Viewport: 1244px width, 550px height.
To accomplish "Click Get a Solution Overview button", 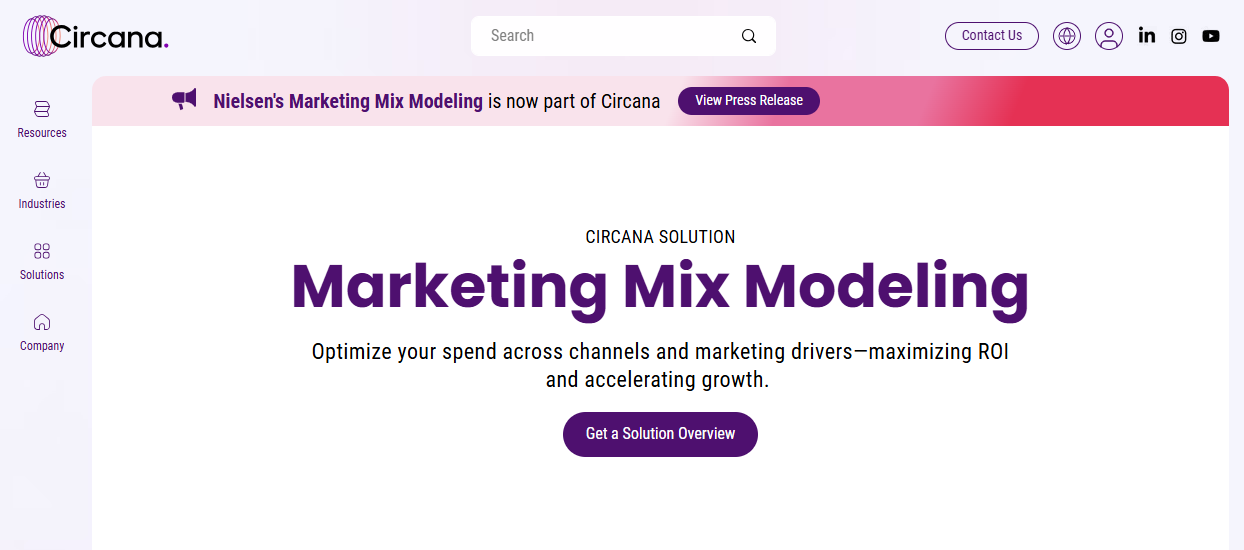I will coord(660,434).
